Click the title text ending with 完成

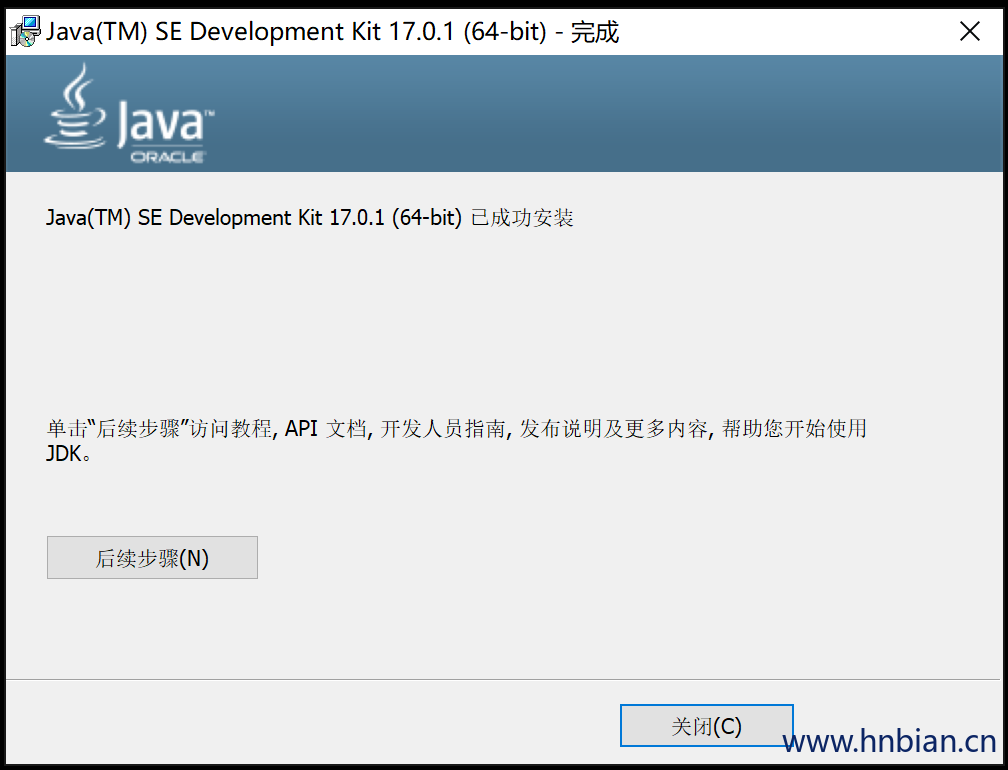coord(332,31)
